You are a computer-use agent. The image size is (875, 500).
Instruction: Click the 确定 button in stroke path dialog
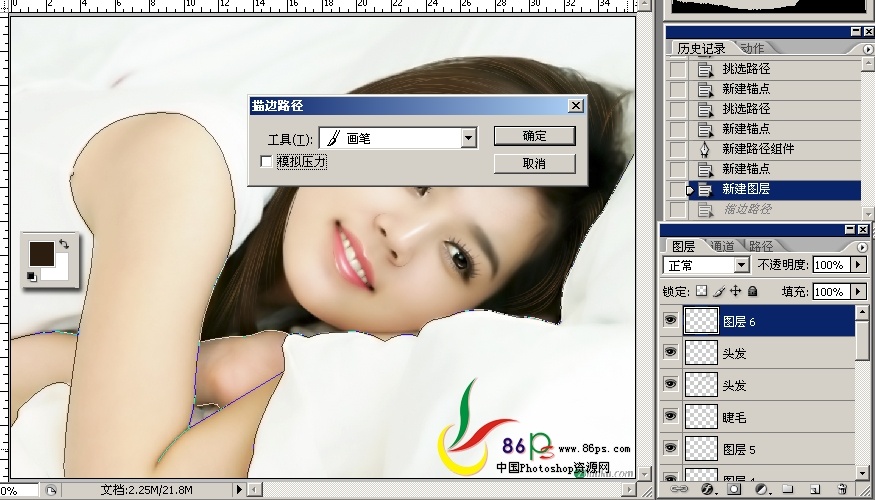[535, 136]
